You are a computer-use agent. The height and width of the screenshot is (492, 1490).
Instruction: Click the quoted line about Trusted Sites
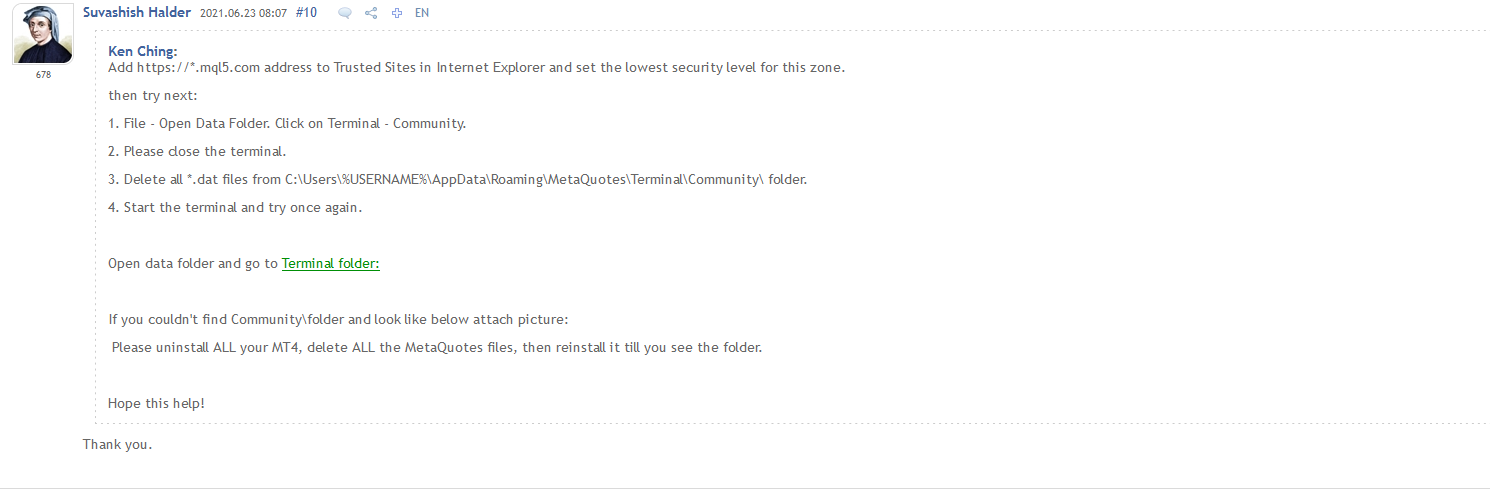coord(476,68)
